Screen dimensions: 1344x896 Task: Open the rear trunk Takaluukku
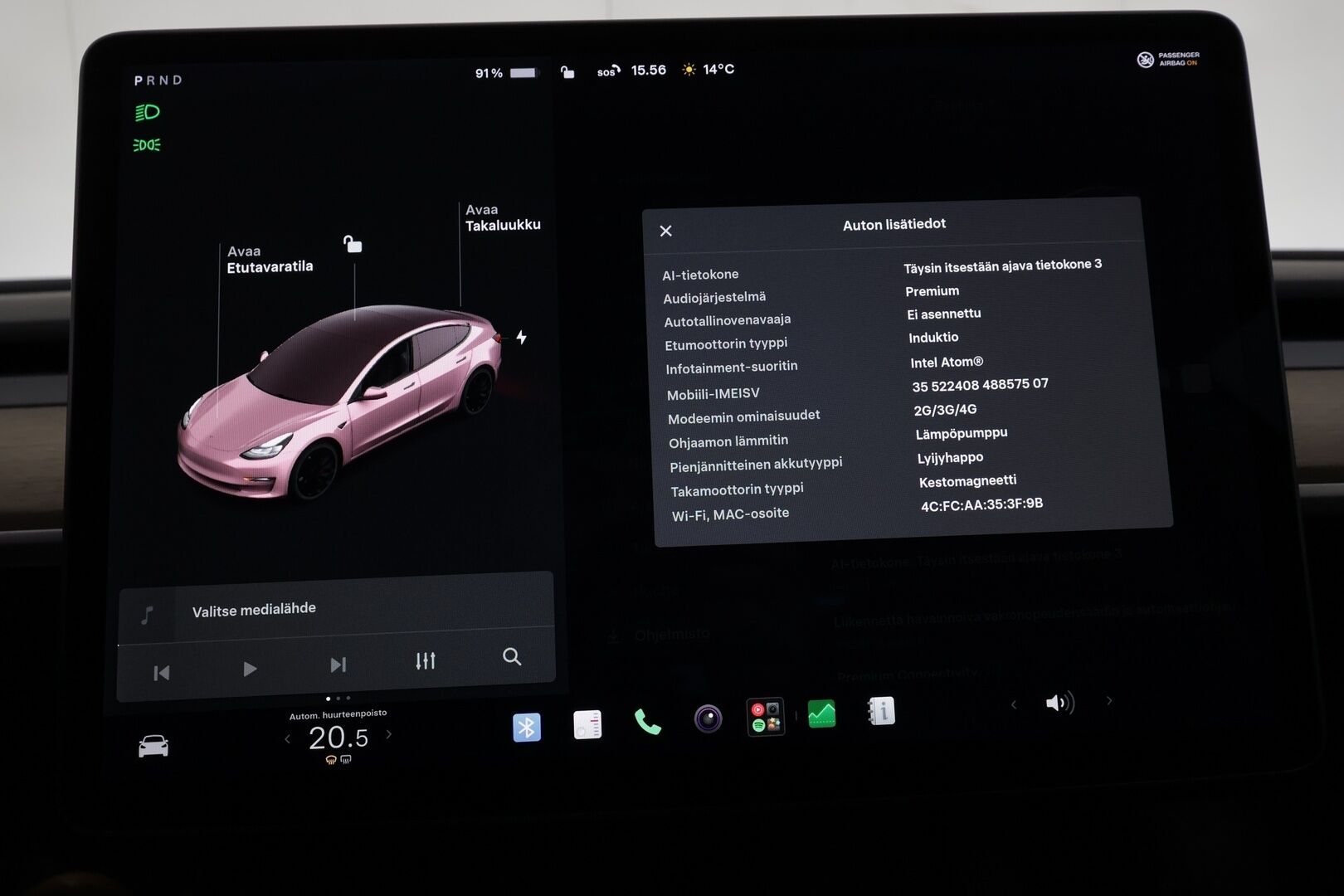pos(503,217)
